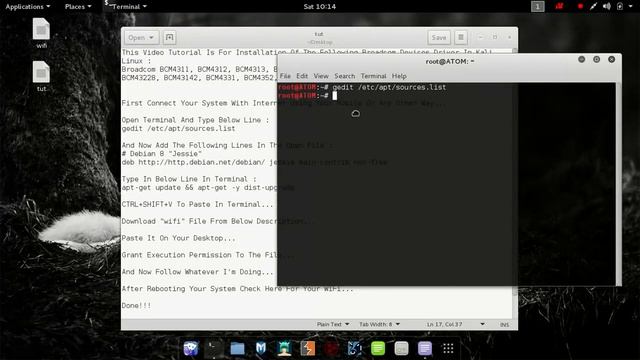Click 'Paste It On Your Desktop...' line

click(x=178, y=238)
